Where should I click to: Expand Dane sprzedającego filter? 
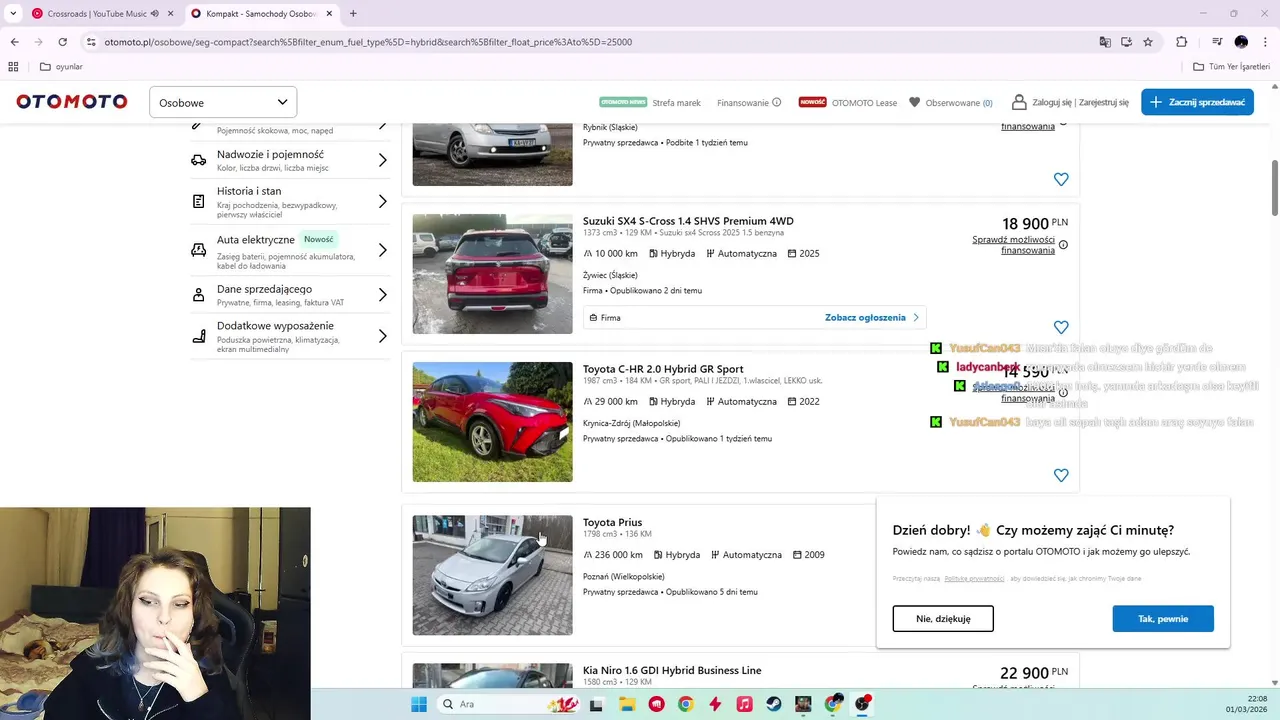289,295
